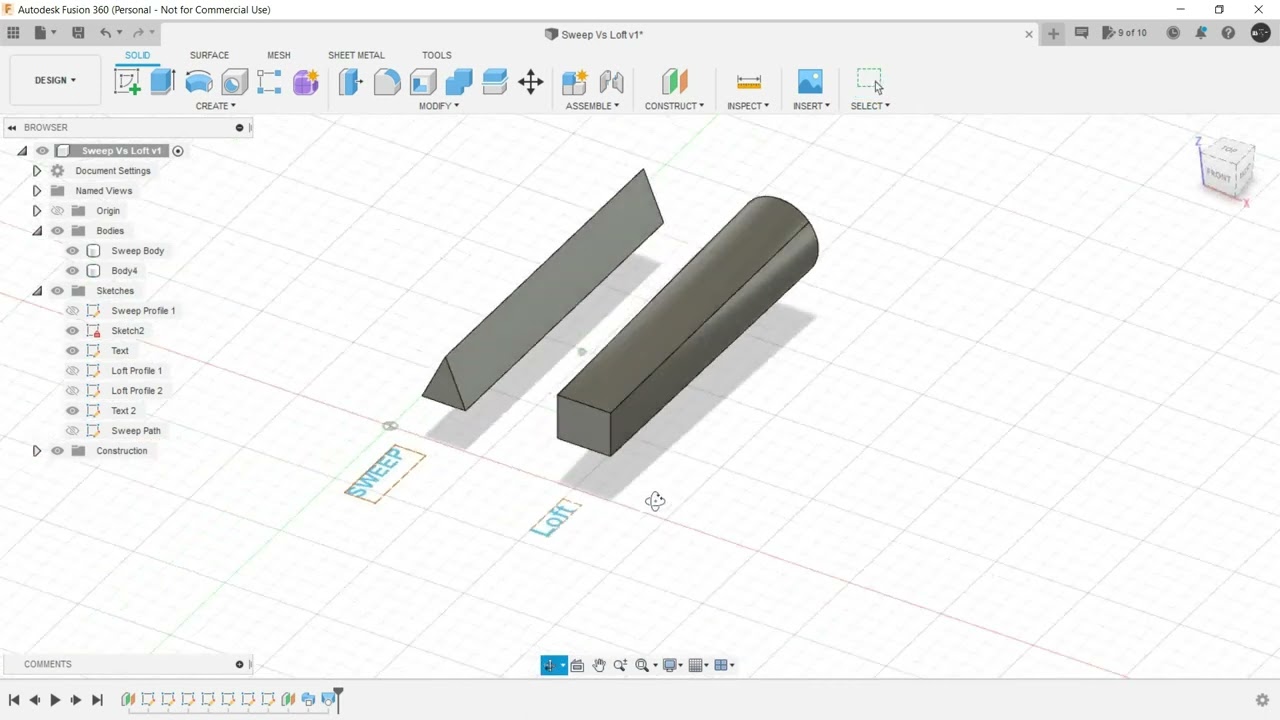
Task: Toggle visibility of Loft Profile 1
Action: [72, 371]
